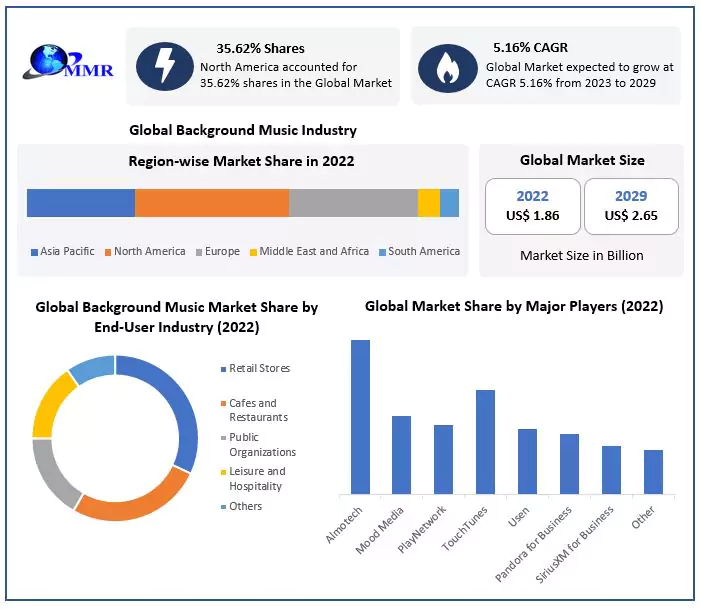
Task: Click the Middle East and Africa legend marker
Action: point(253,252)
